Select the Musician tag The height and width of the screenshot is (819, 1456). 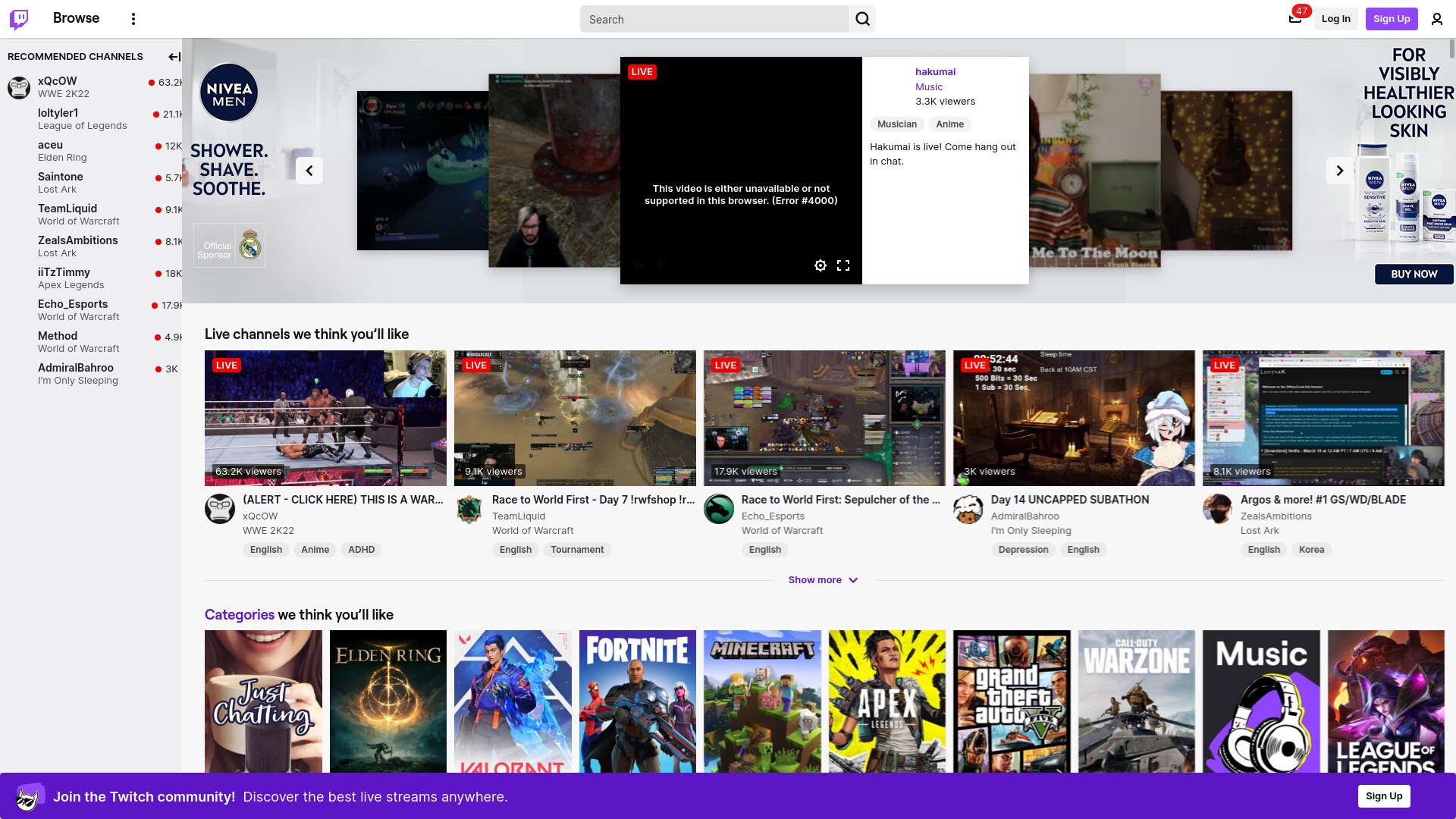897,124
